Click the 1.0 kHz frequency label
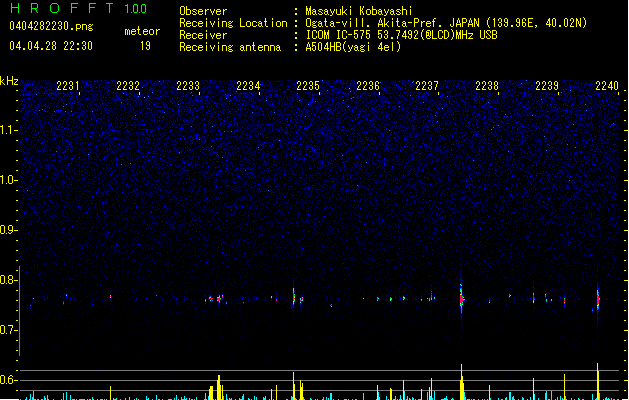Screen dimensions: 629x400 (x=8, y=180)
